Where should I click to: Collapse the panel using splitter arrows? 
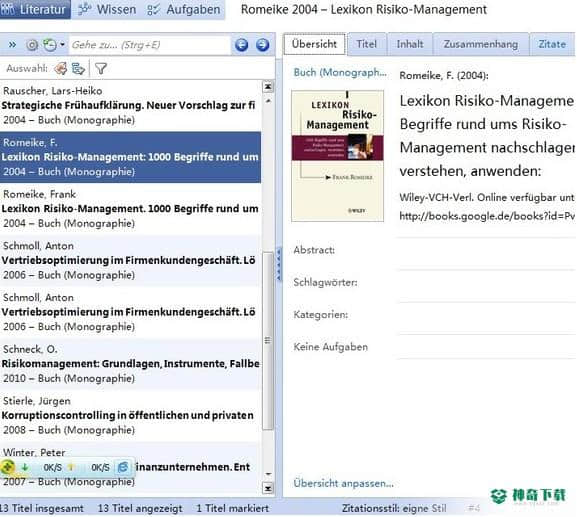click(279, 264)
